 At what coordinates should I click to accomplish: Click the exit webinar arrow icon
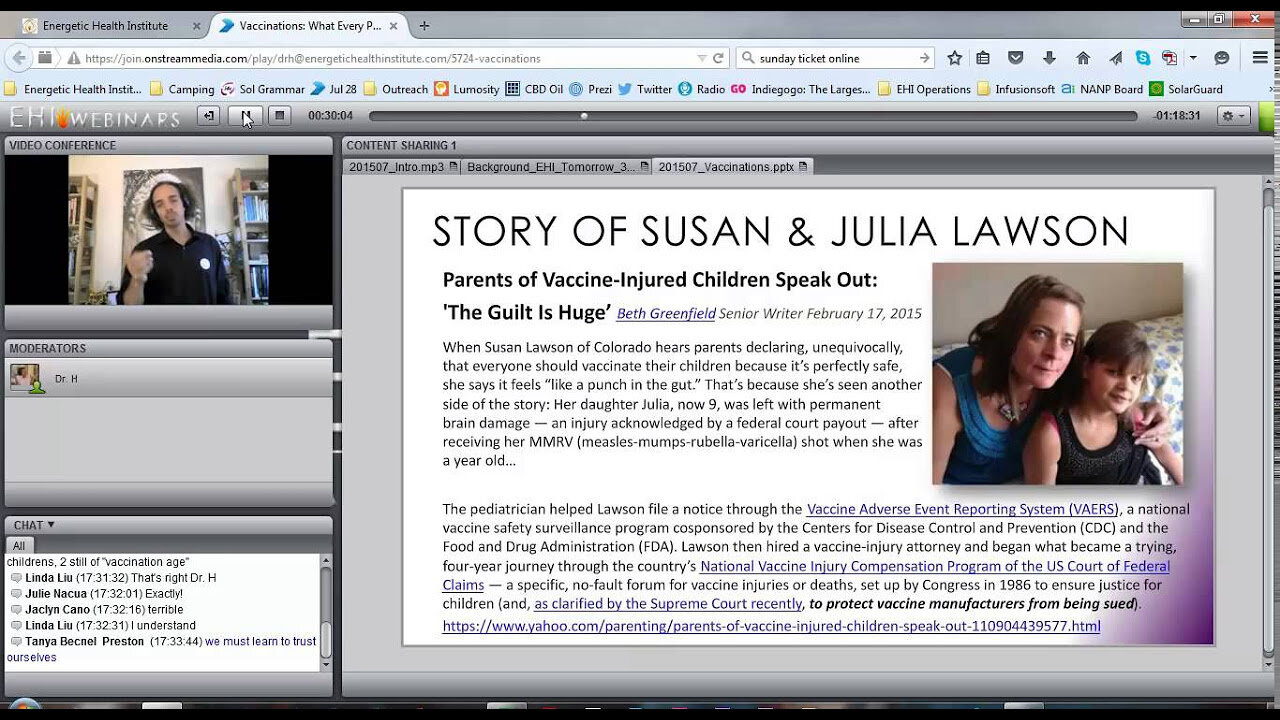208,116
